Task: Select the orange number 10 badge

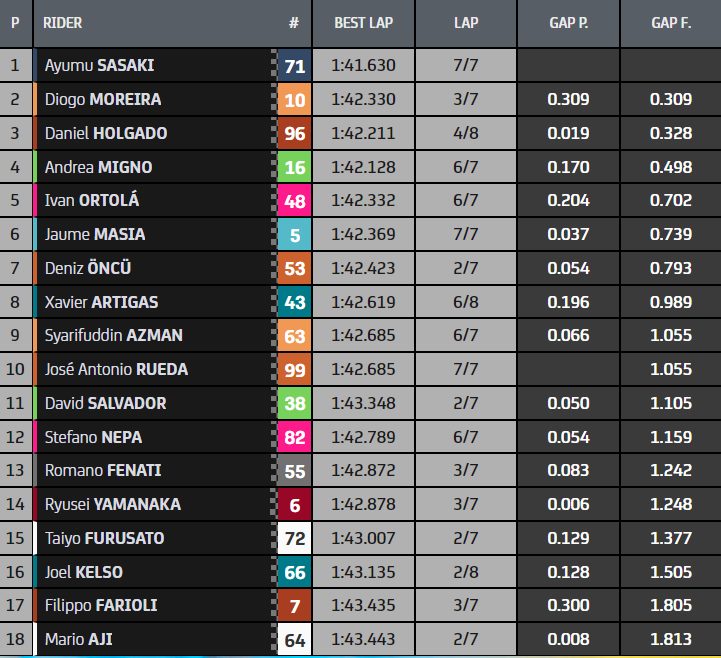Action: [294, 99]
